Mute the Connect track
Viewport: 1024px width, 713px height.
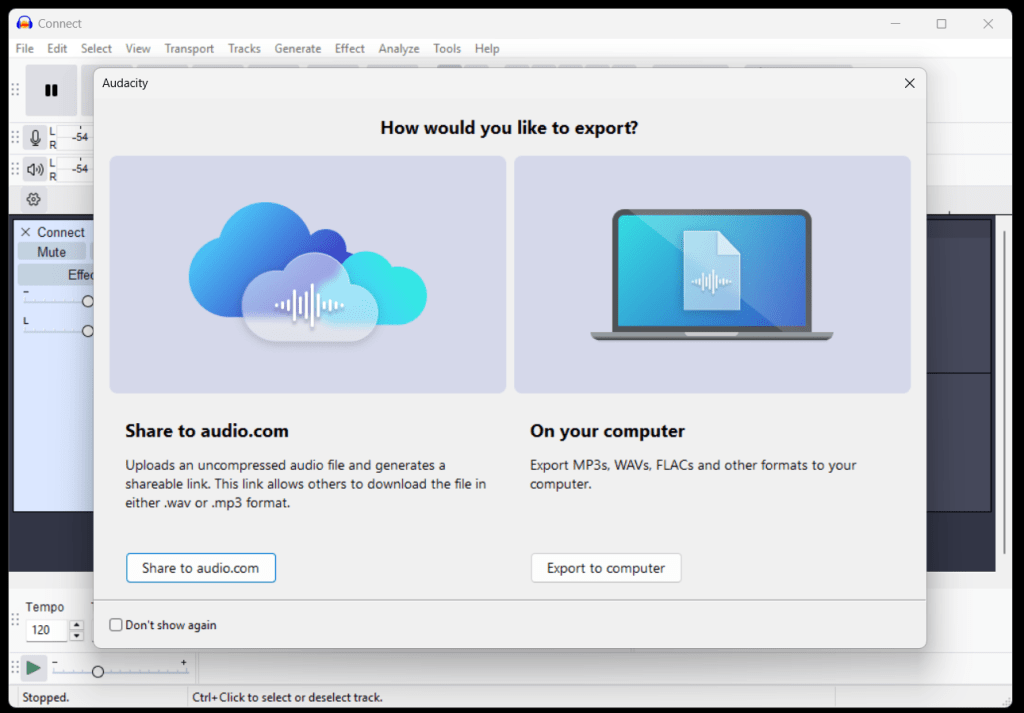point(52,252)
